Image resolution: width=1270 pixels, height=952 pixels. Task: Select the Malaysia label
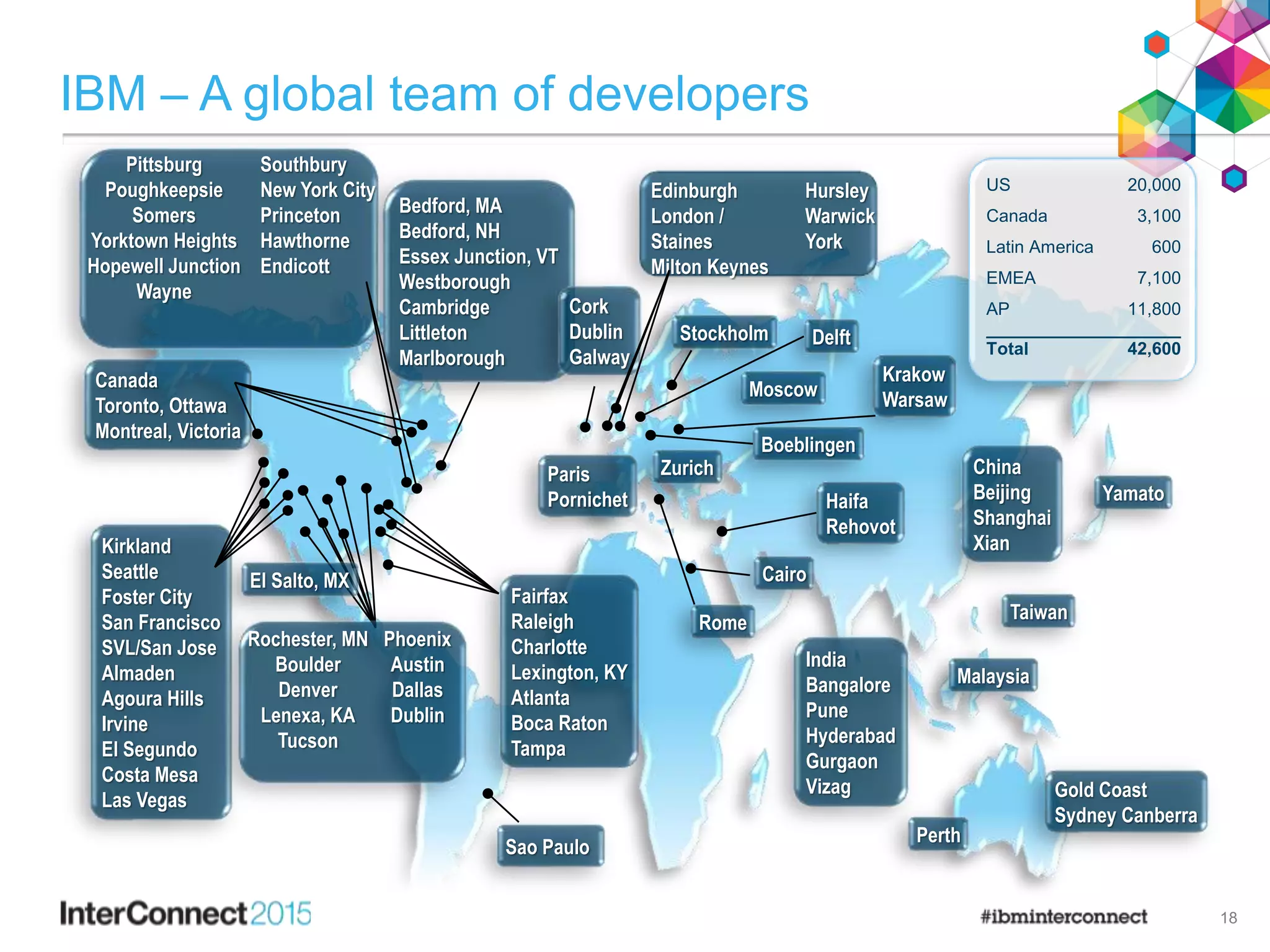[992, 676]
